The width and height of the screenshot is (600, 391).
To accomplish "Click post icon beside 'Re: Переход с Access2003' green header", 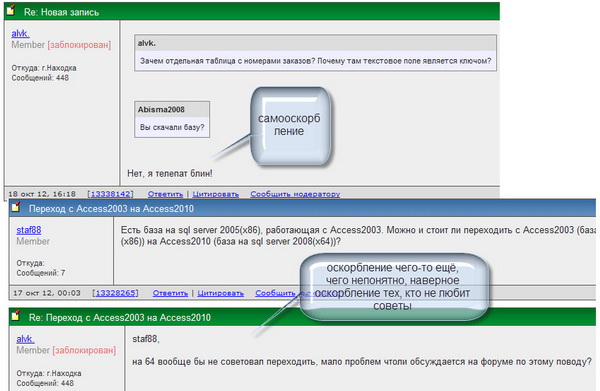I will point(16,316).
